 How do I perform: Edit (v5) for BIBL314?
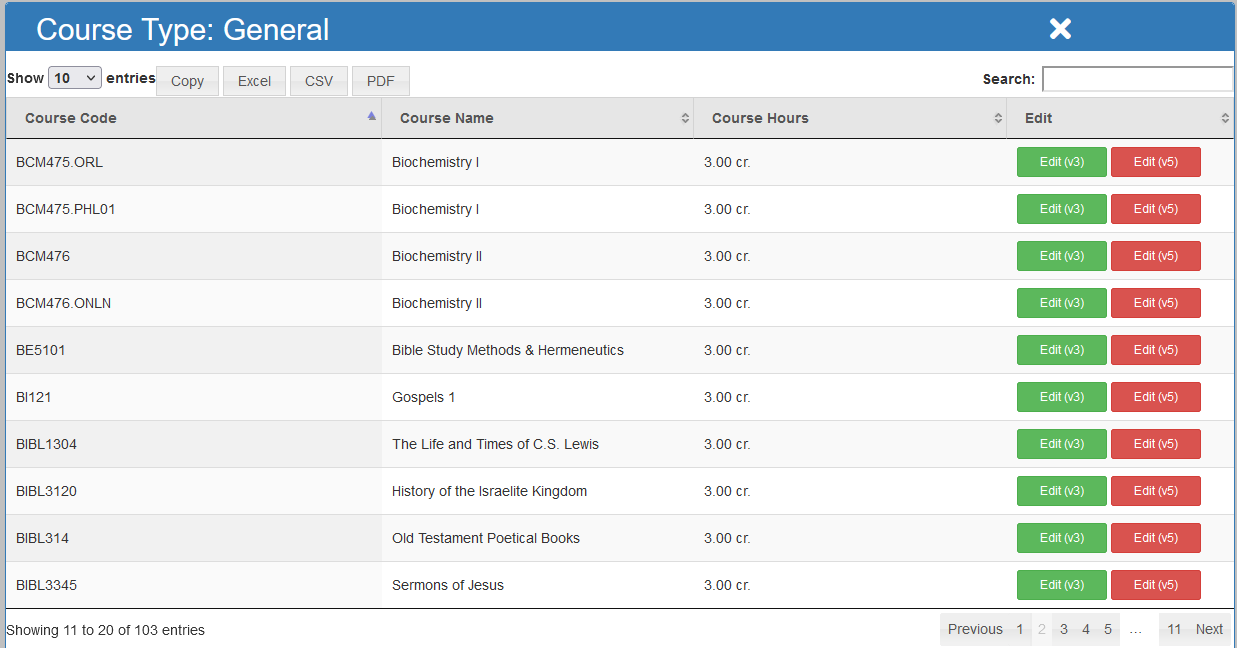tap(1156, 538)
